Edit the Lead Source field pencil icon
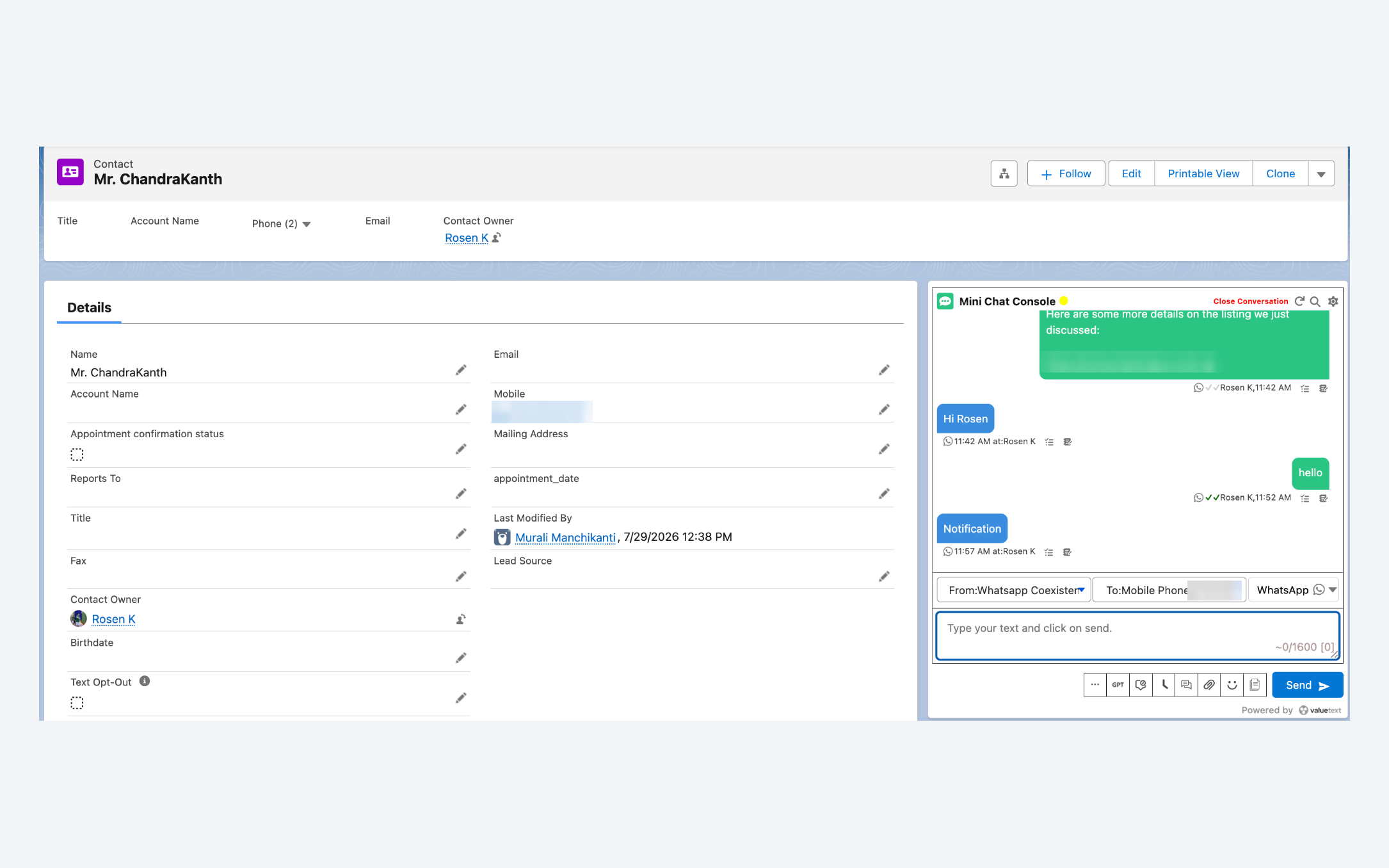 click(x=884, y=577)
